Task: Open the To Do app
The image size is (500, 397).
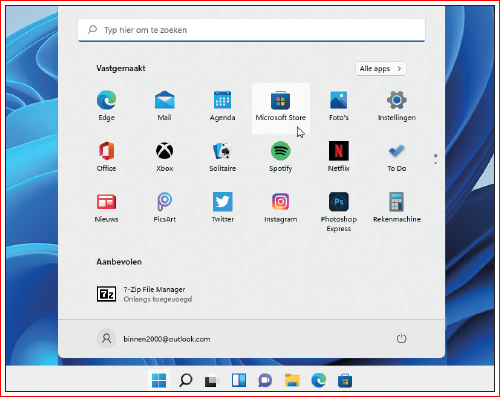Action: coord(397,157)
